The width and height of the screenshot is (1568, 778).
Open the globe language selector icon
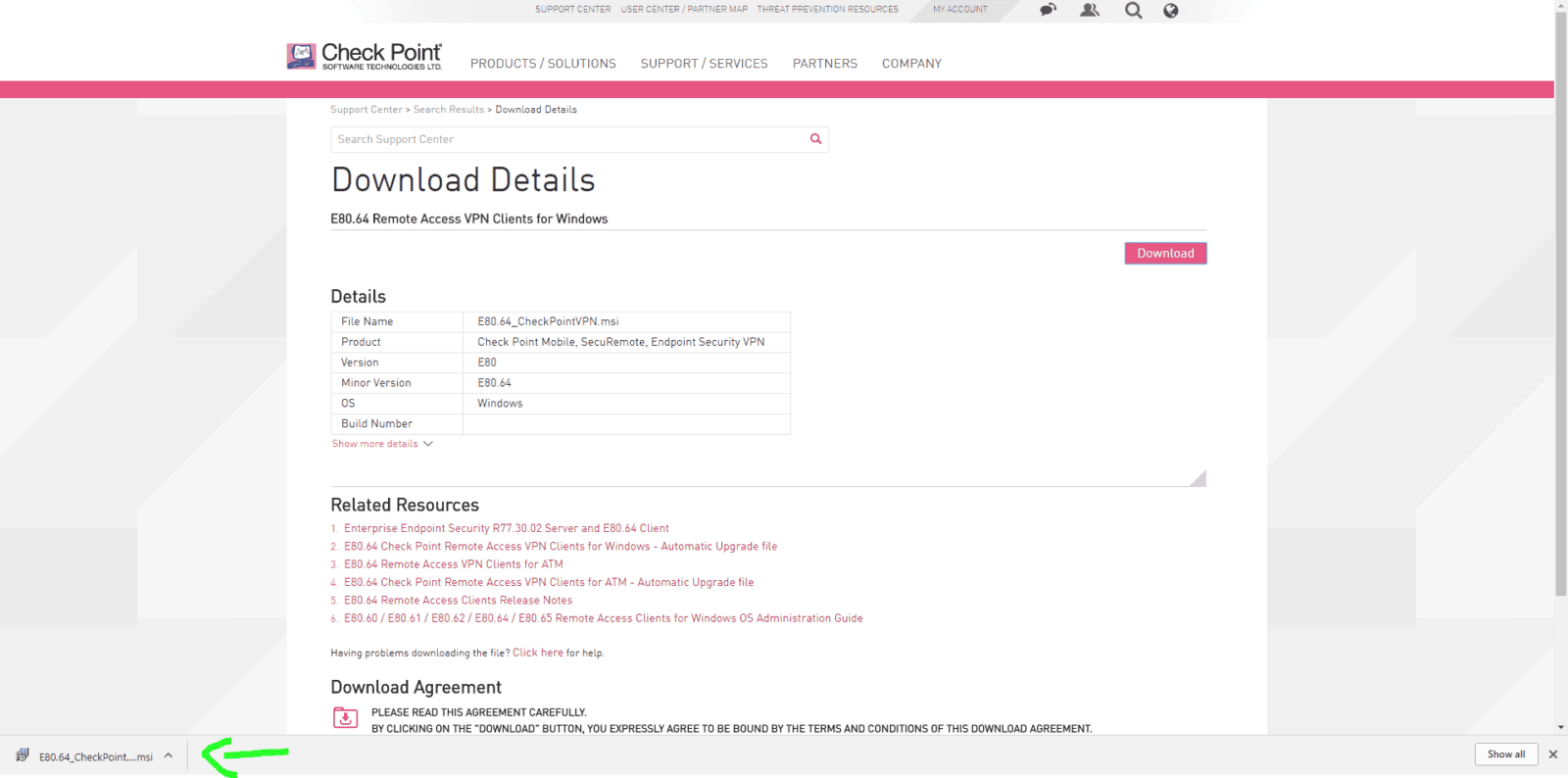(1170, 10)
